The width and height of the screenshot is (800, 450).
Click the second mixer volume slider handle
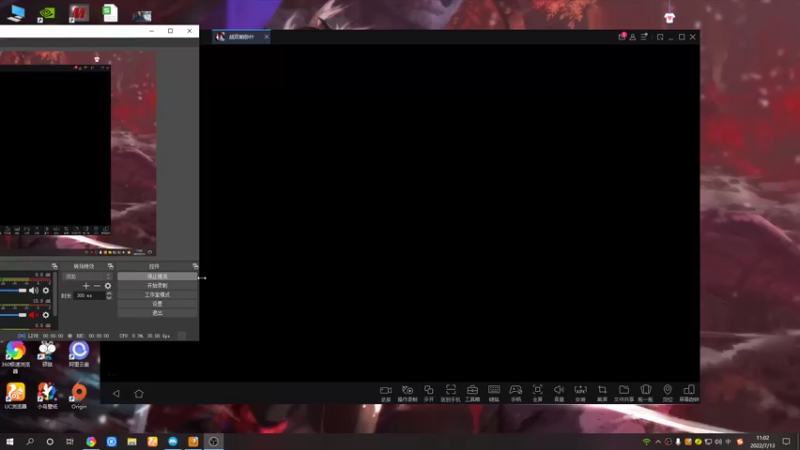[x=22, y=315]
